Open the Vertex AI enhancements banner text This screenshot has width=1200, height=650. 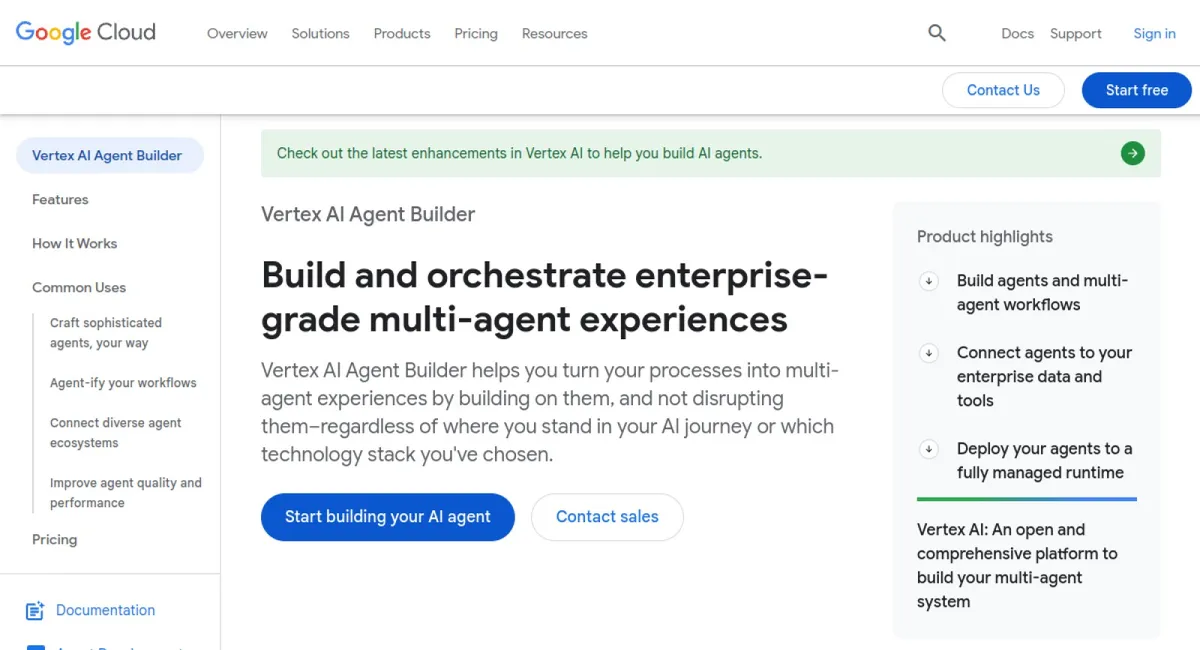pos(519,153)
